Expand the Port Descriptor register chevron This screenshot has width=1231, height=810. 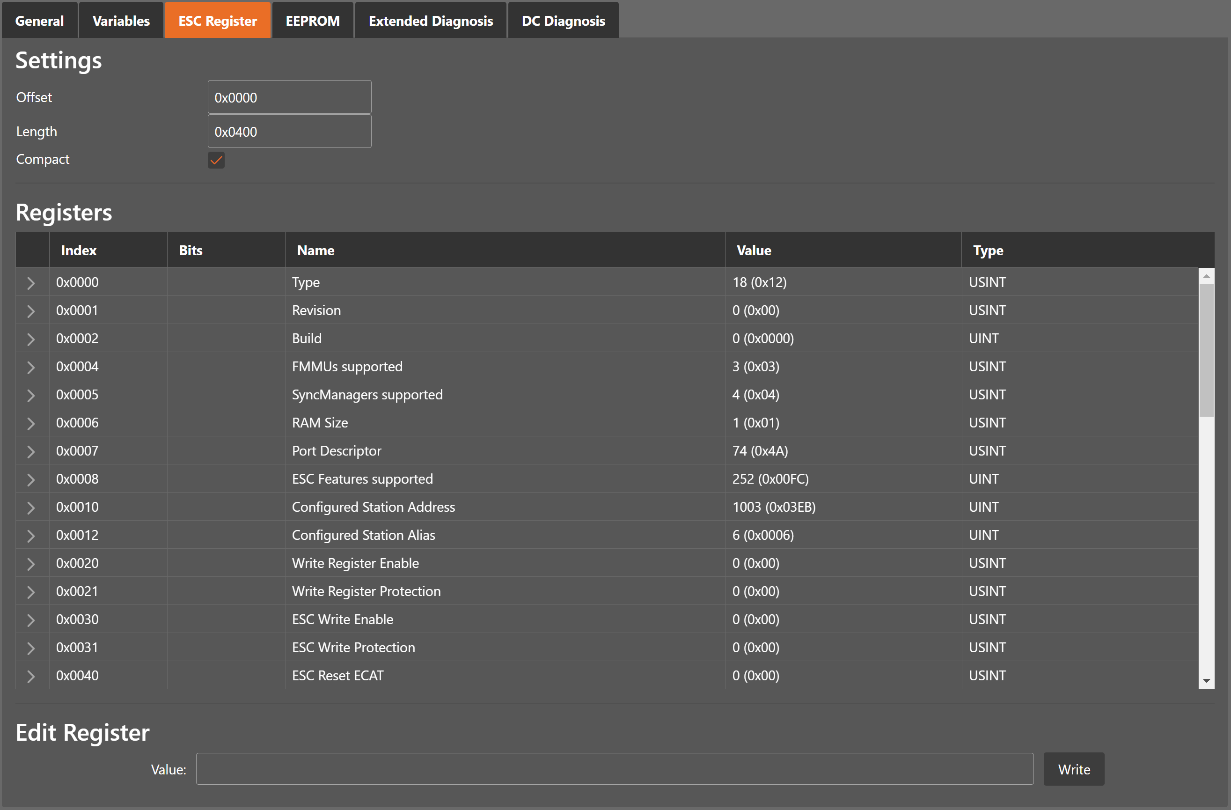coord(31,451)
